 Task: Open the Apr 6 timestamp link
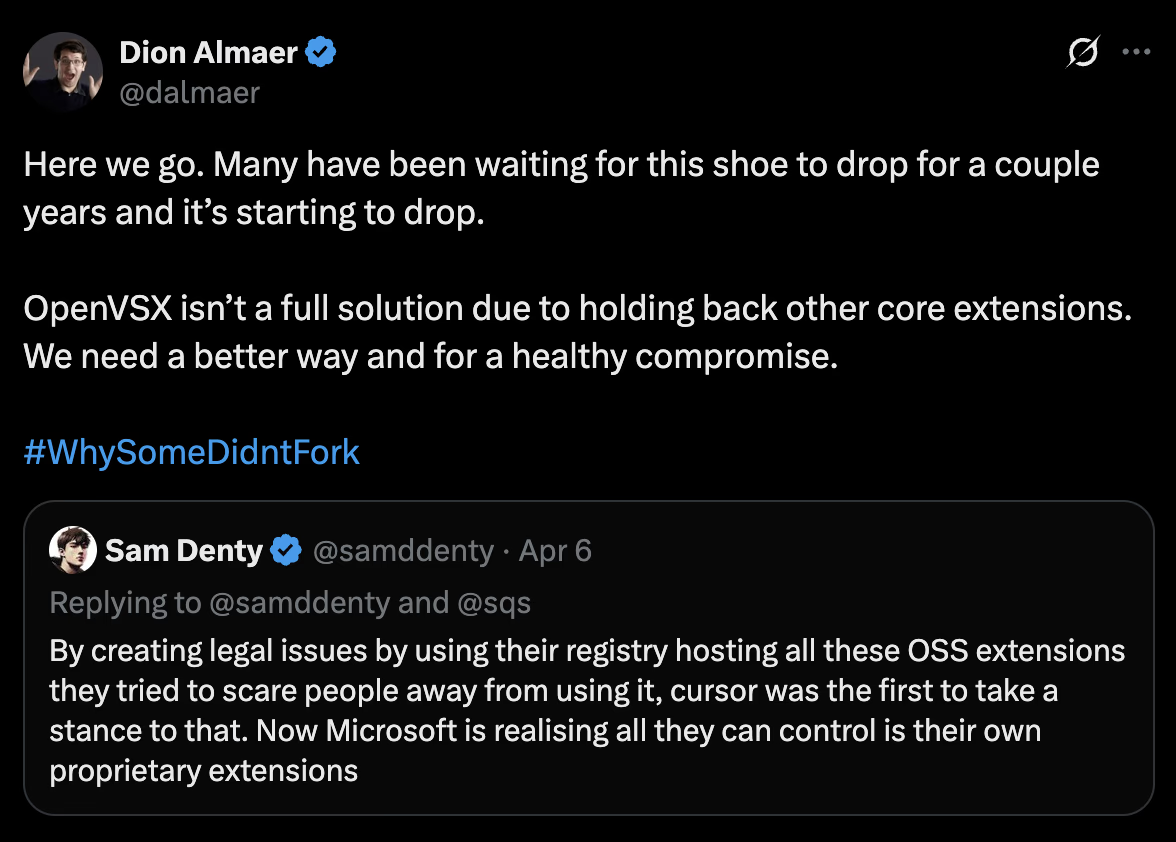coord(555,551)
